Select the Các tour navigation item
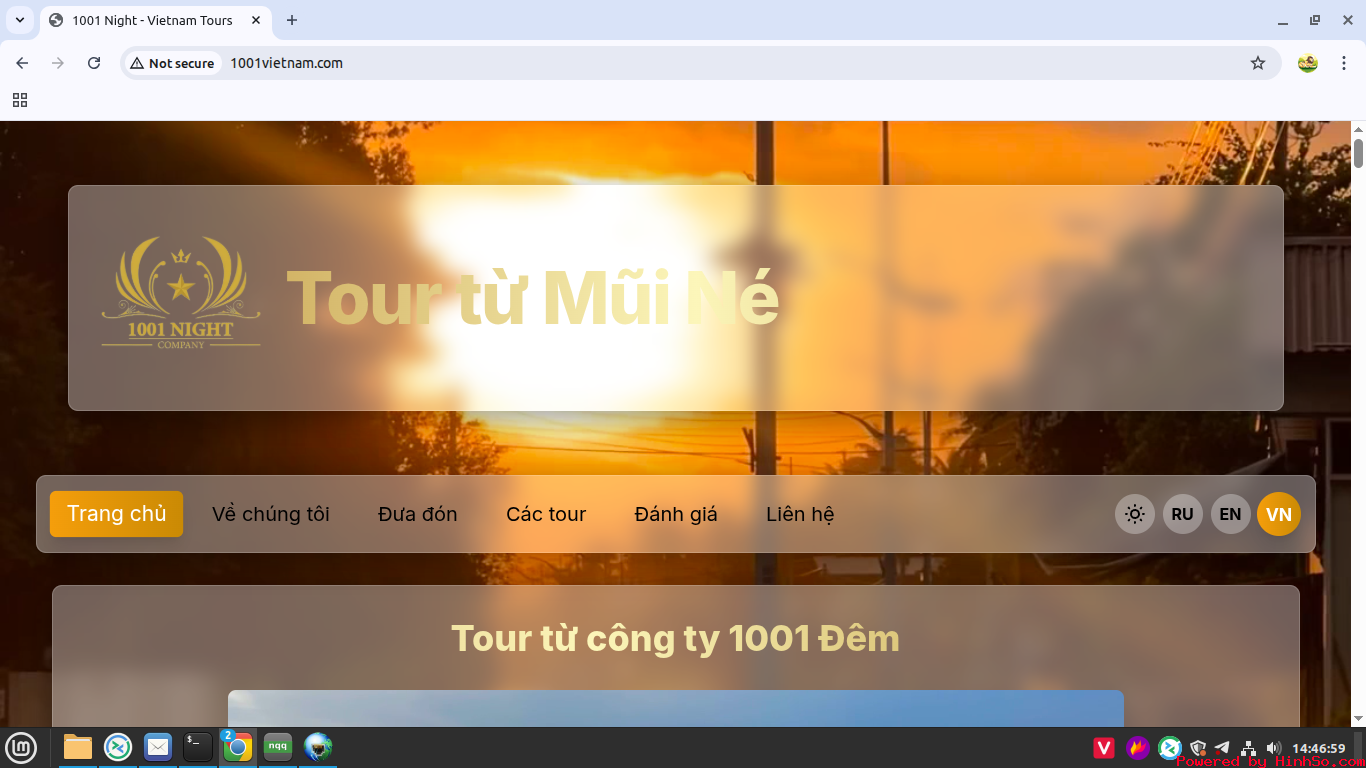 (546, 513)
